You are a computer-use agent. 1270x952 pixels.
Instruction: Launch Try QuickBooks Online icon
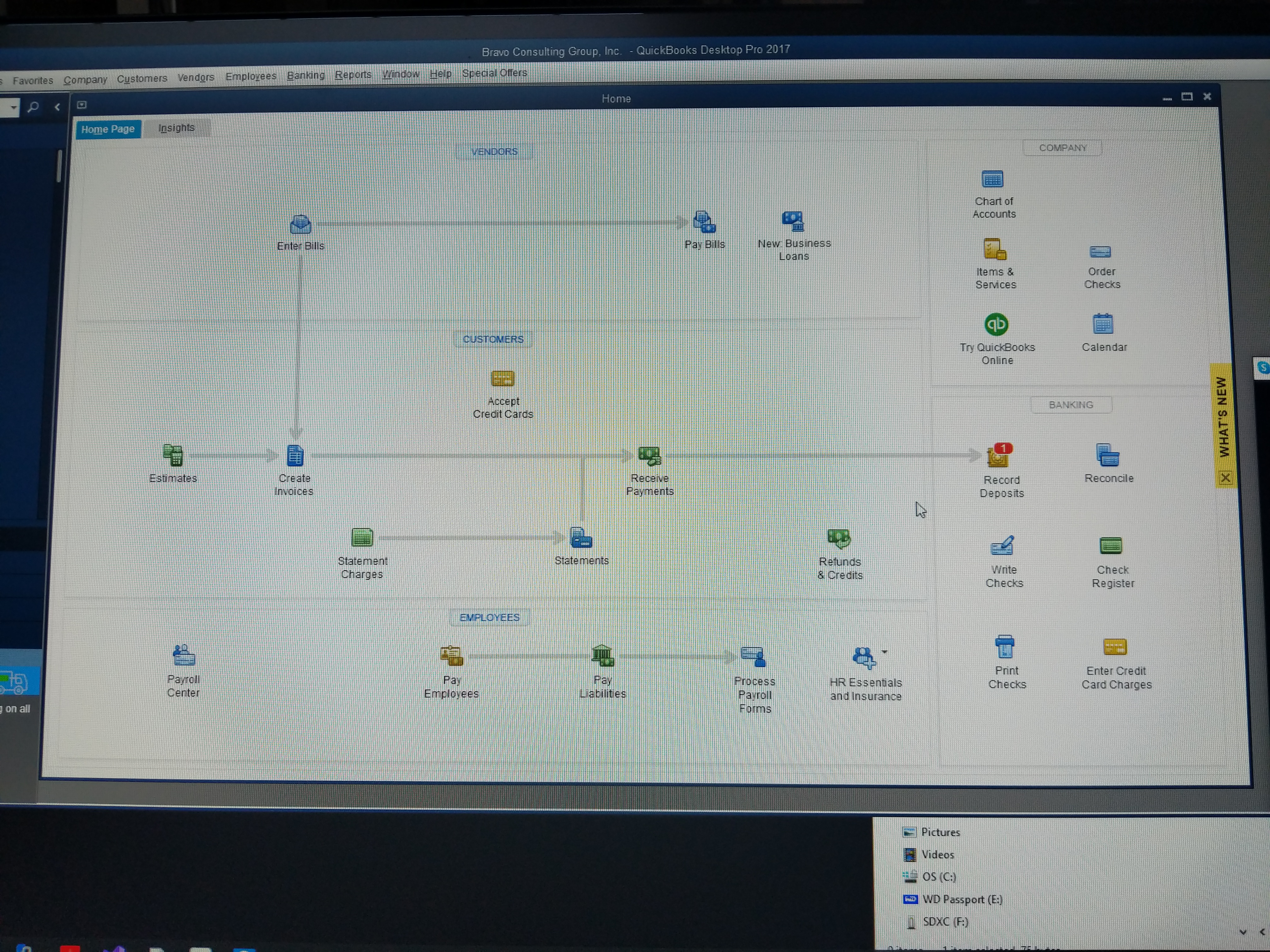[x=996, y=324]
